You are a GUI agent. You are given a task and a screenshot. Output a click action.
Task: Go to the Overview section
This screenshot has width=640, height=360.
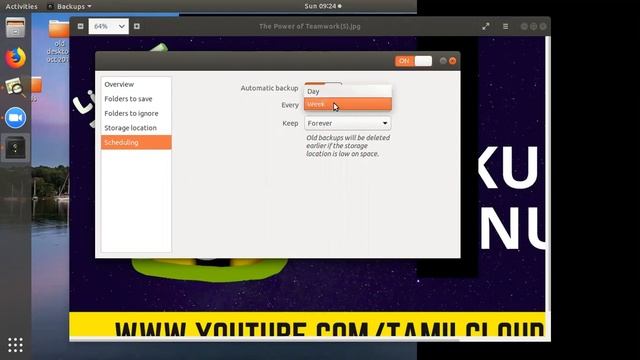click(136, 84)
